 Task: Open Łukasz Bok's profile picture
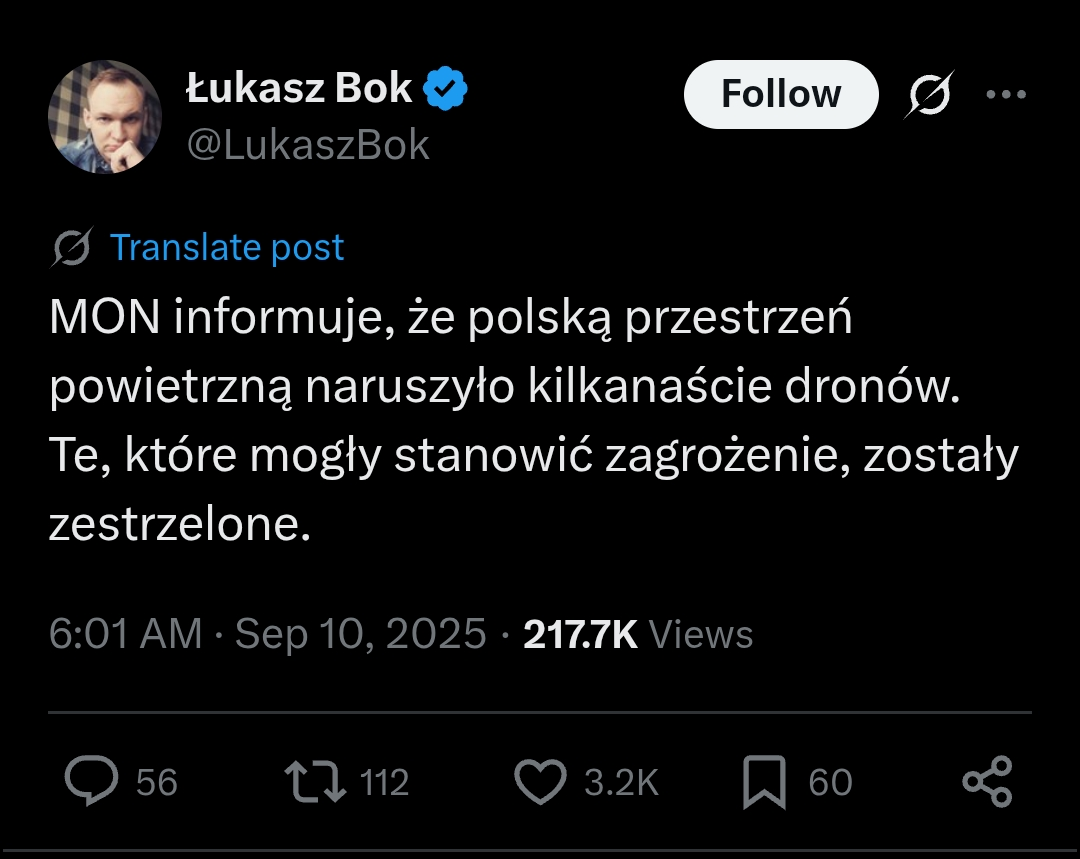pyautogui.click(x=105, y=117)
